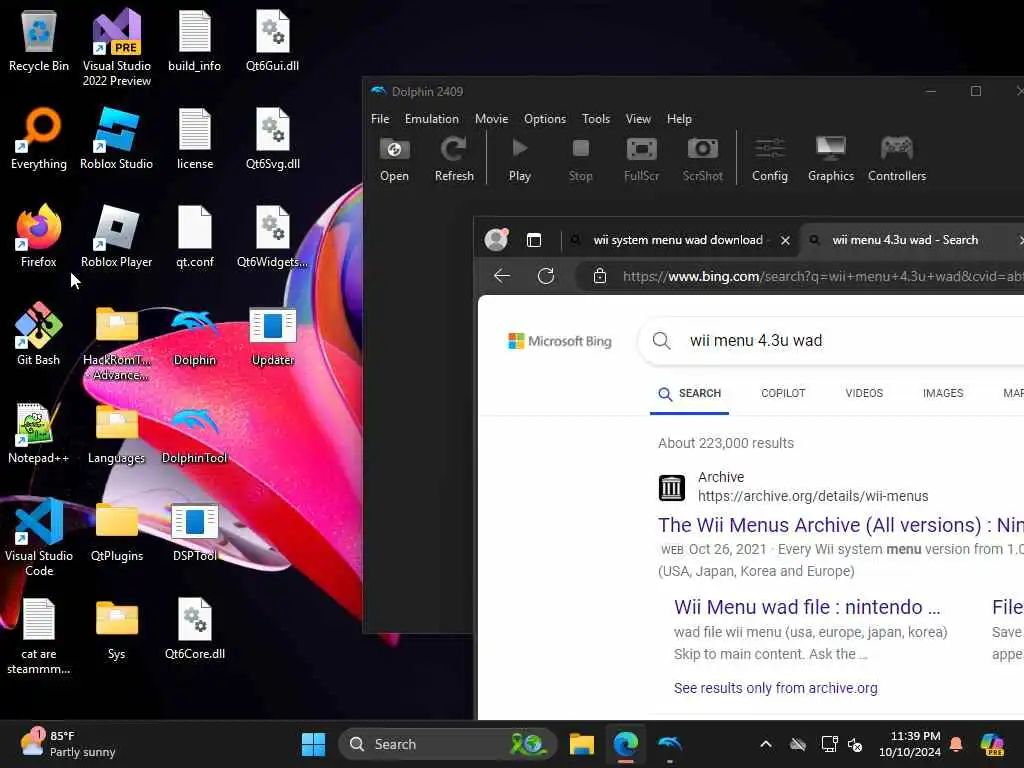Screen dimensions: 1024x768
Task: Open the File menu in Dolphin
Action: click(380, 119)
